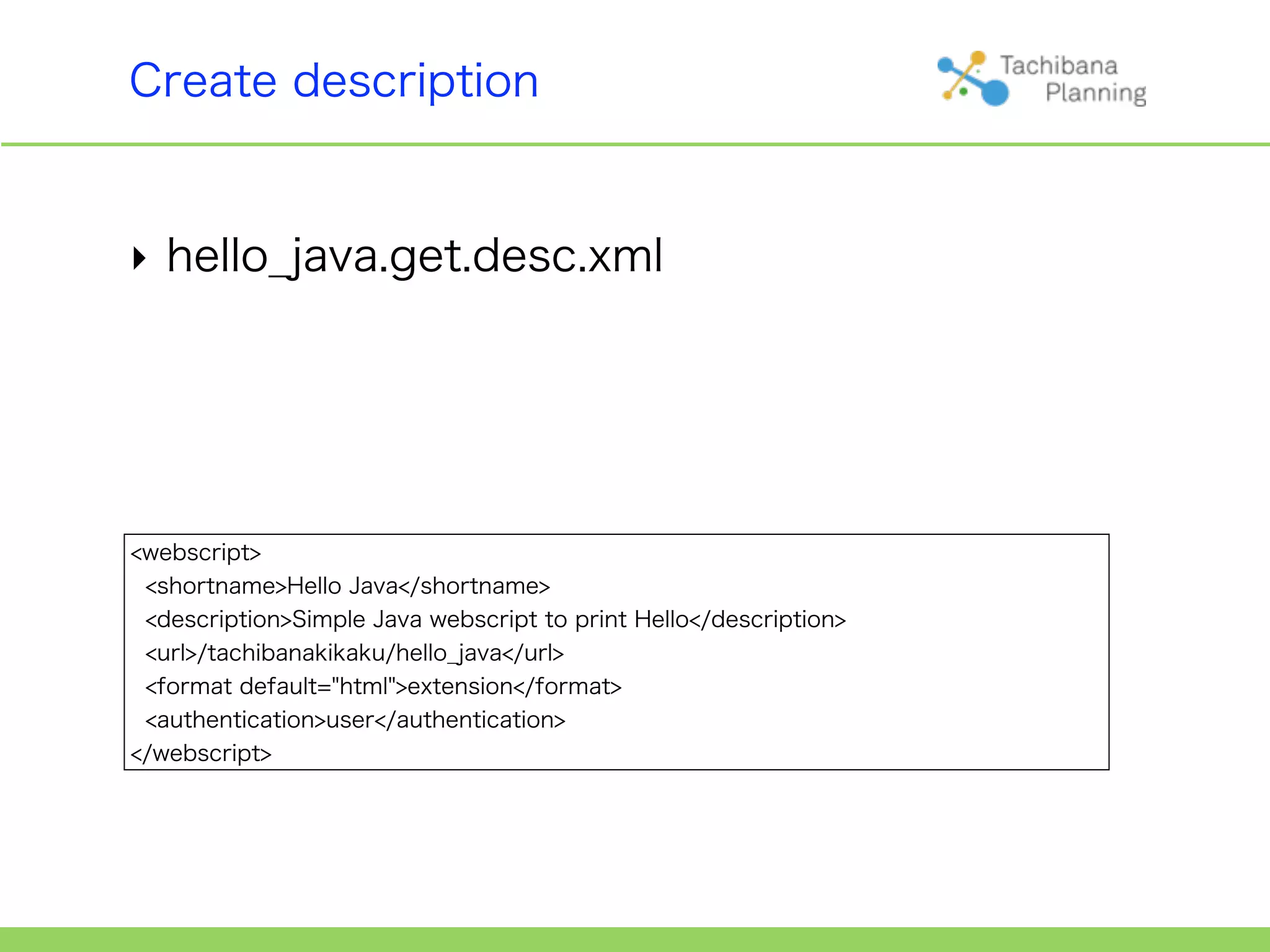The width and height of the screenshot is (1270, 952).
Task: Click the Tachibana company name text
Action: point(1059,66)
